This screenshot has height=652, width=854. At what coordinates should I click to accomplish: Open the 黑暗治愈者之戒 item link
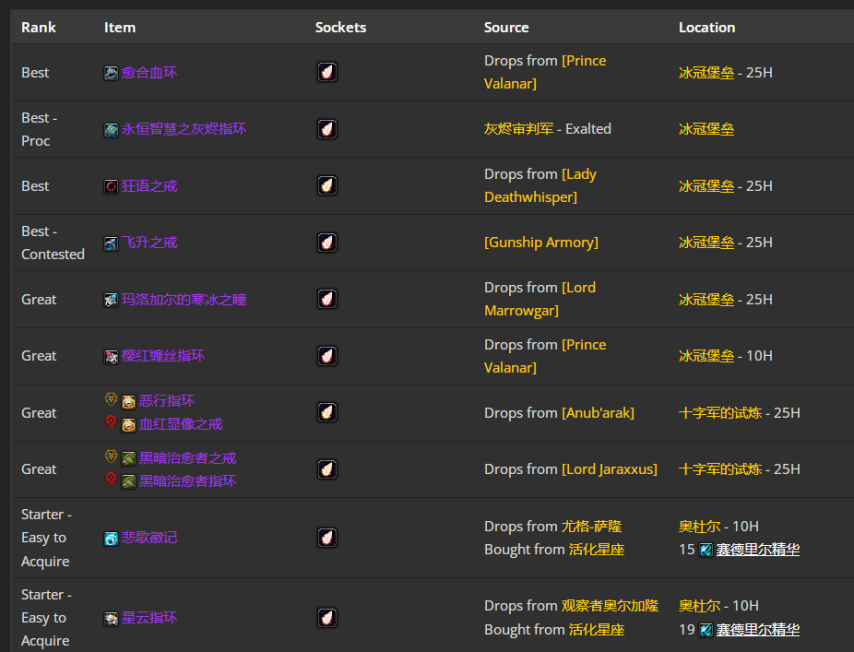tap(187, 458)
